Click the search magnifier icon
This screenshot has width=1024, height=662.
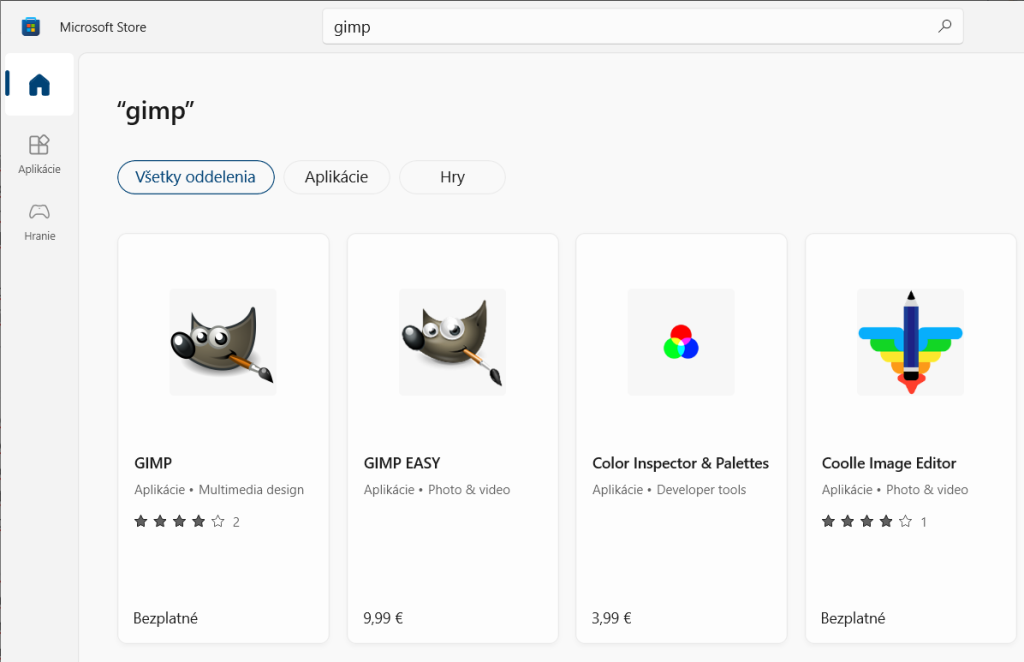944,27
